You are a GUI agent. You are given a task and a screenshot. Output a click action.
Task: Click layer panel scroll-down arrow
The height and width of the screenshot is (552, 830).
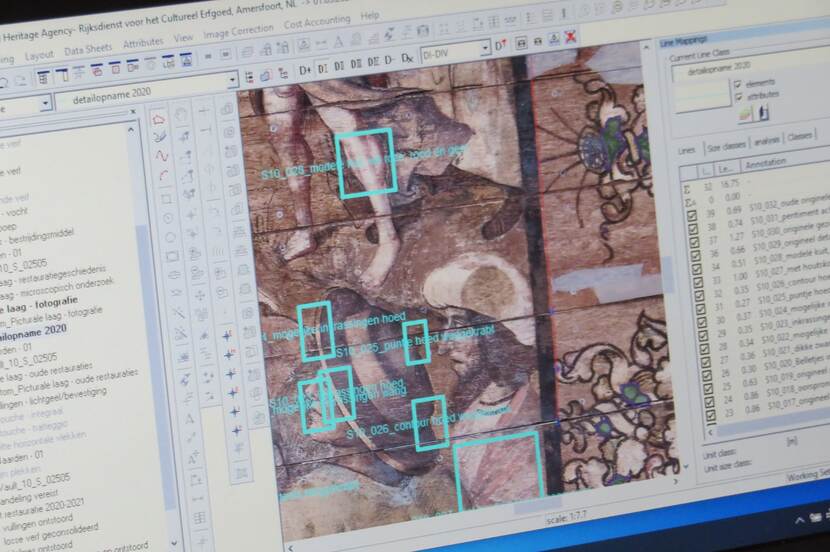pos(174,542)
